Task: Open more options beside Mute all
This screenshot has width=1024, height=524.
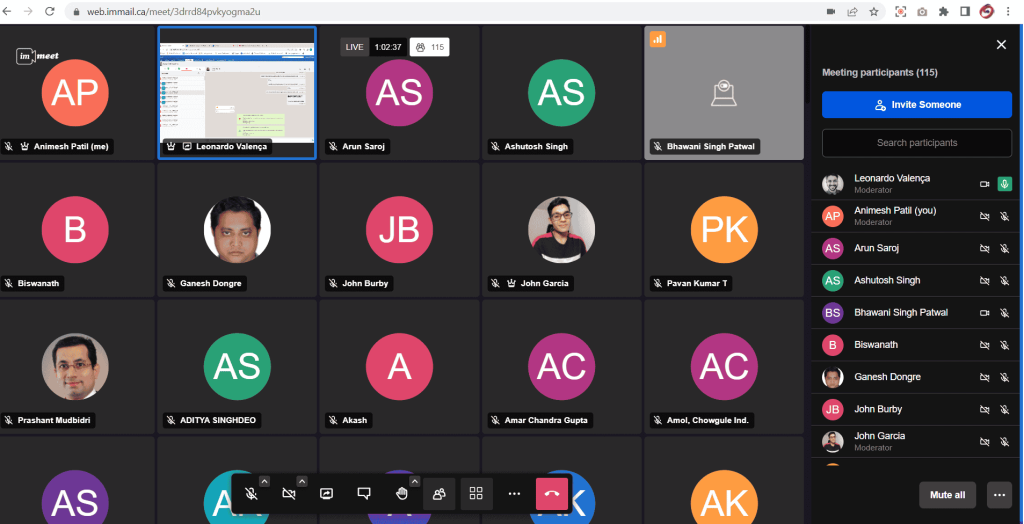Action: coord(998,495)
